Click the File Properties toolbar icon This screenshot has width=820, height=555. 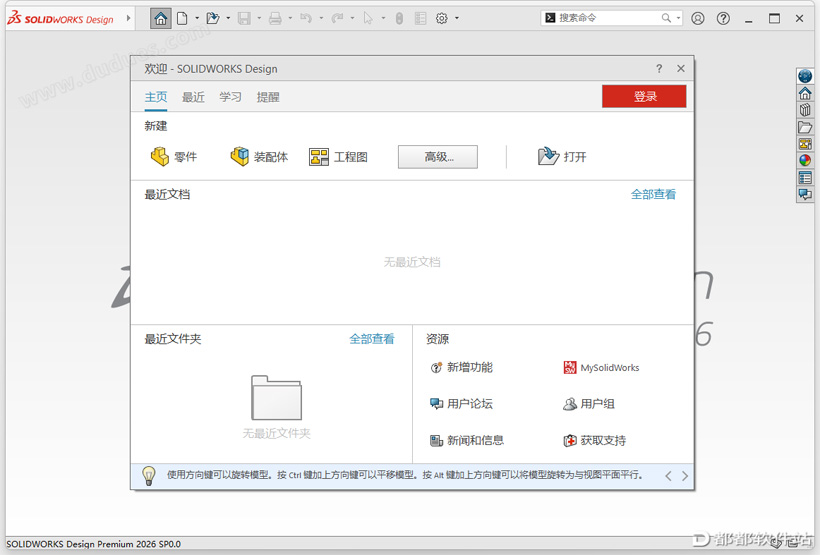click(420, 19)
